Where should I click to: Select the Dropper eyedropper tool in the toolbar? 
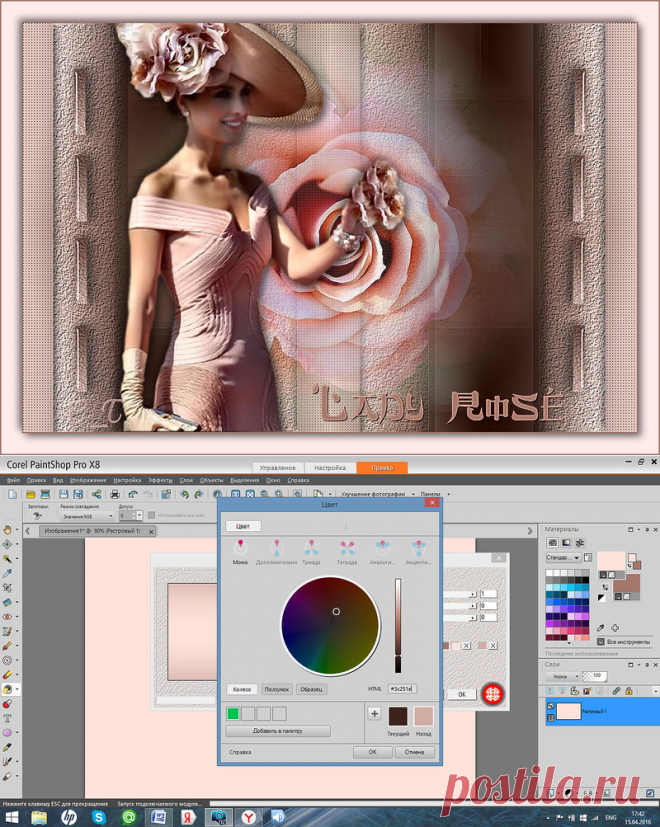click(x=8, y=573)
